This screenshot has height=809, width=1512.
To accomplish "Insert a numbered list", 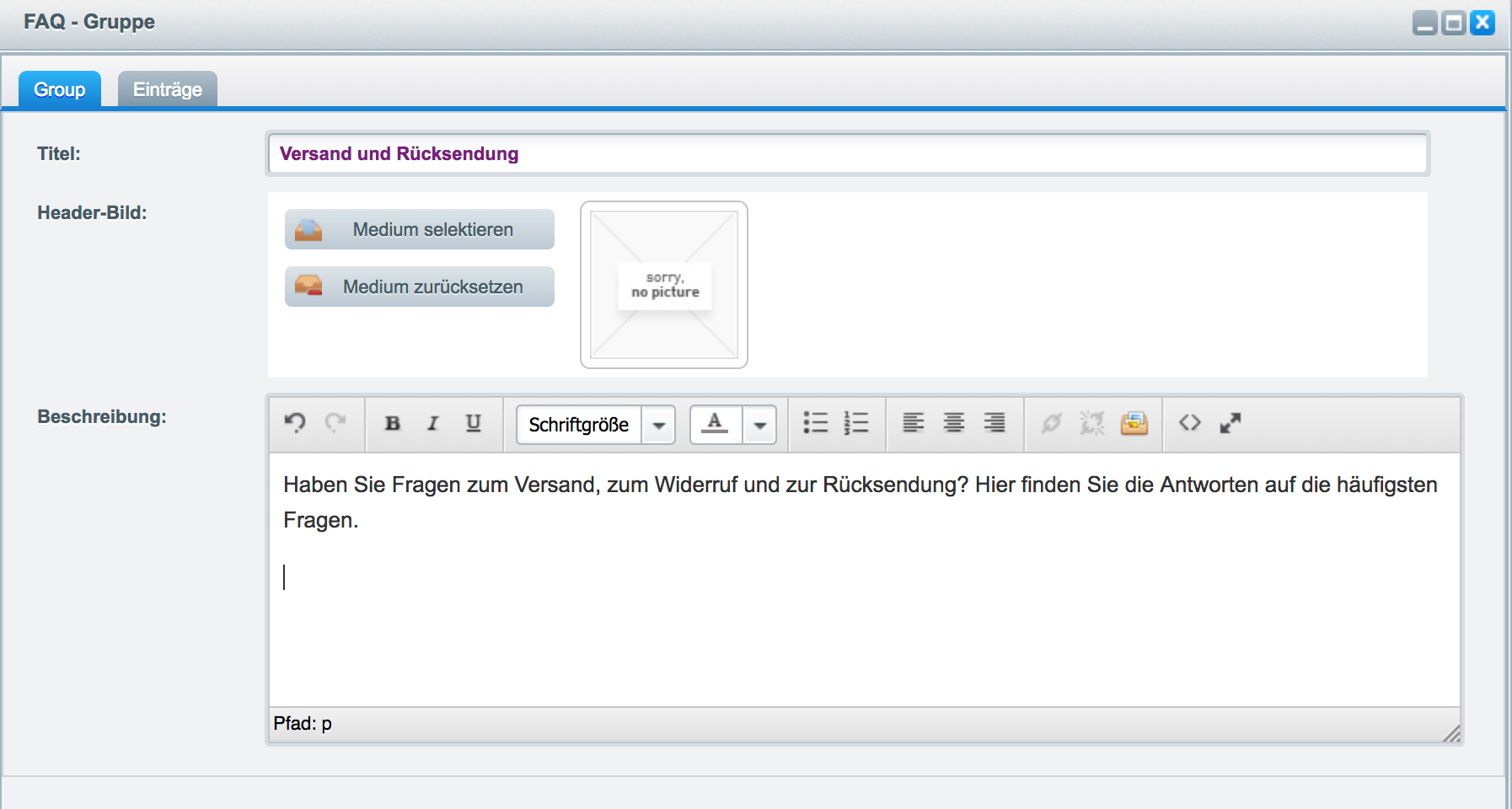I will tap(856, 423).
